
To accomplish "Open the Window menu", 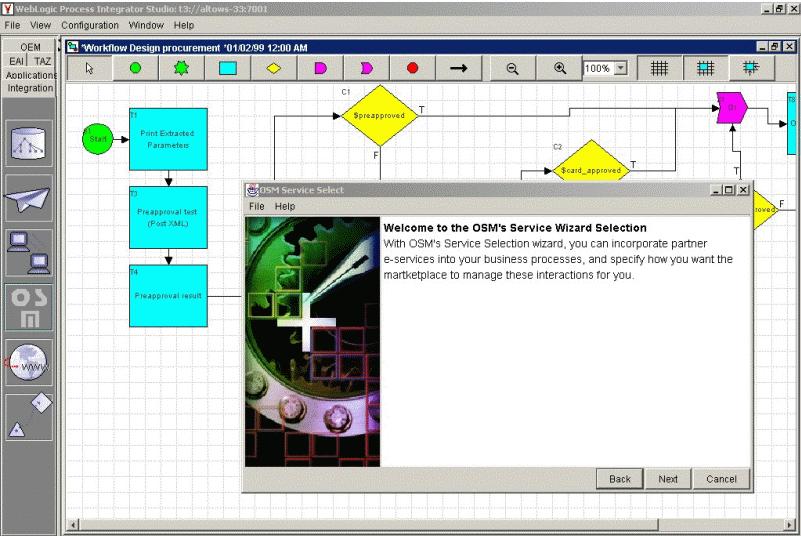I will coord(146,25).
